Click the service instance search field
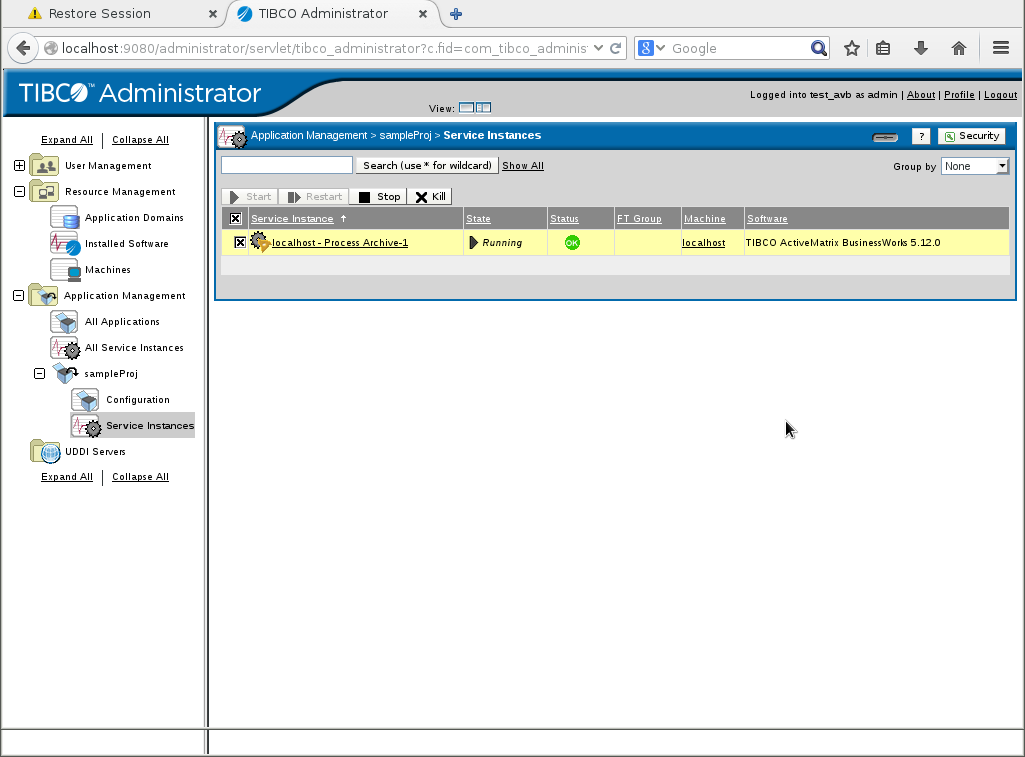The width and height of the screenshot is (1025, 757). click(287, 165)
